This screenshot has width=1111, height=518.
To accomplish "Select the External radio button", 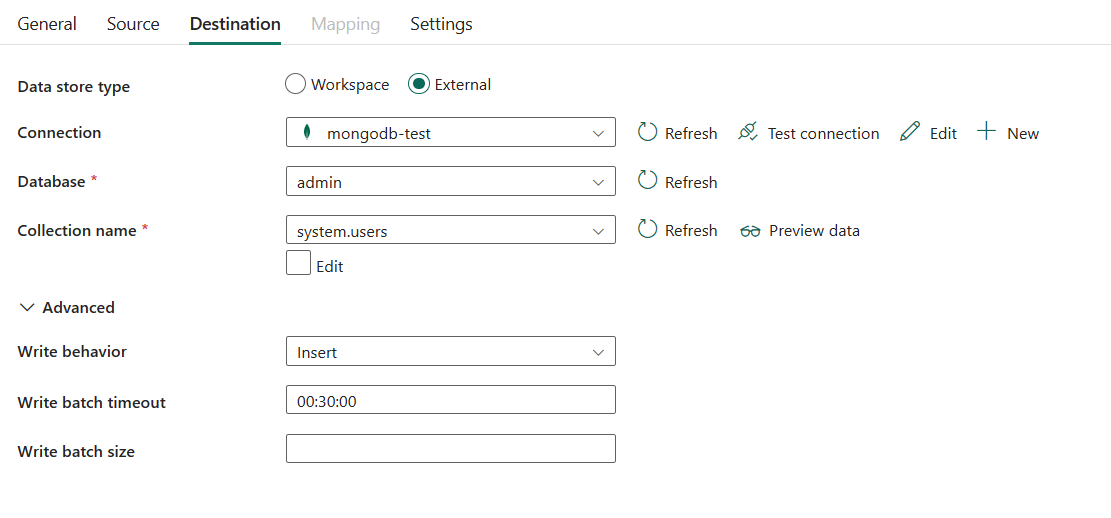I will coord(419,84).
